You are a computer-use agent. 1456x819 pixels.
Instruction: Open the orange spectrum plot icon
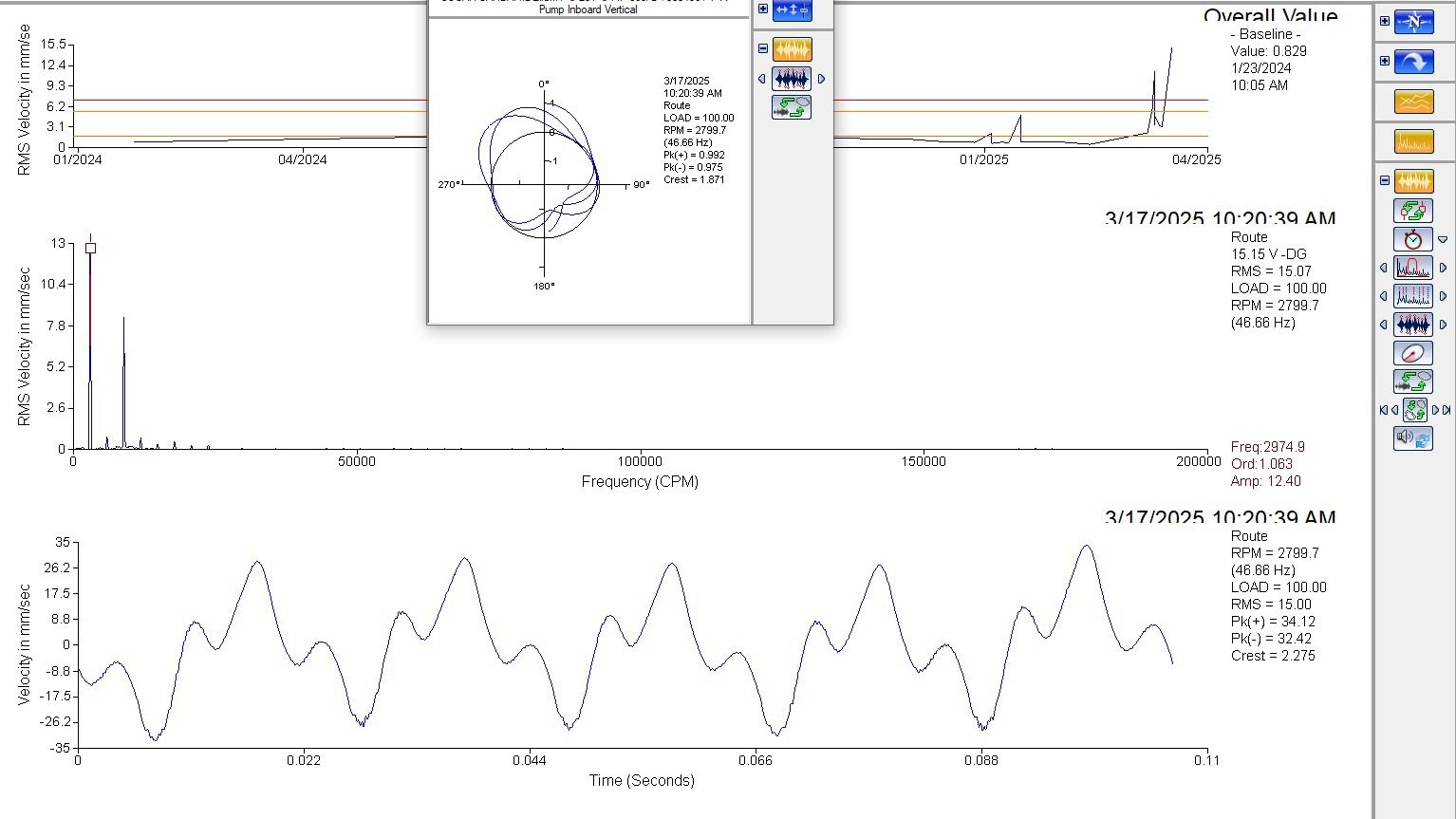coord(1413,141)
